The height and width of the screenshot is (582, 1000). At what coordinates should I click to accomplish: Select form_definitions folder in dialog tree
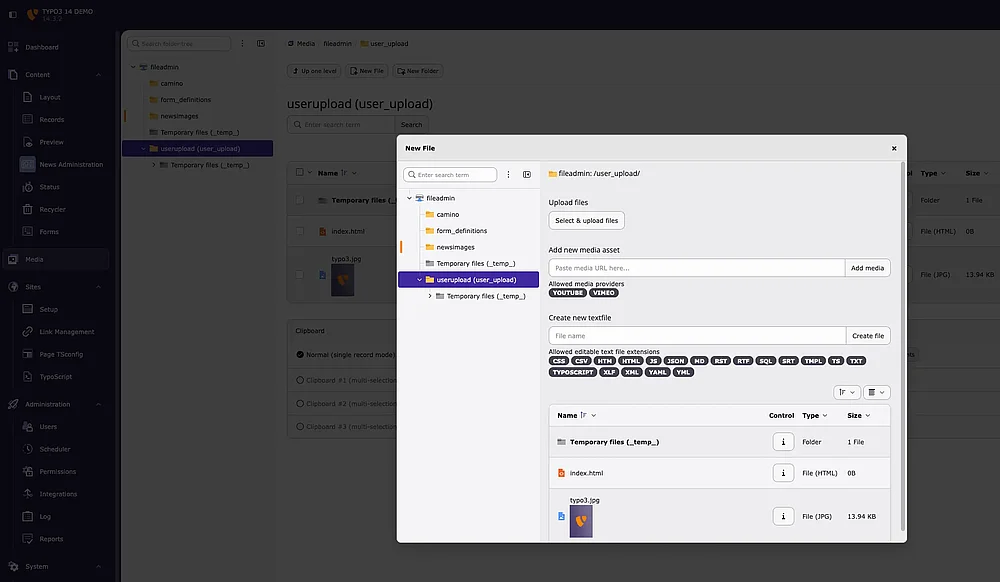[x=461, y=231]
